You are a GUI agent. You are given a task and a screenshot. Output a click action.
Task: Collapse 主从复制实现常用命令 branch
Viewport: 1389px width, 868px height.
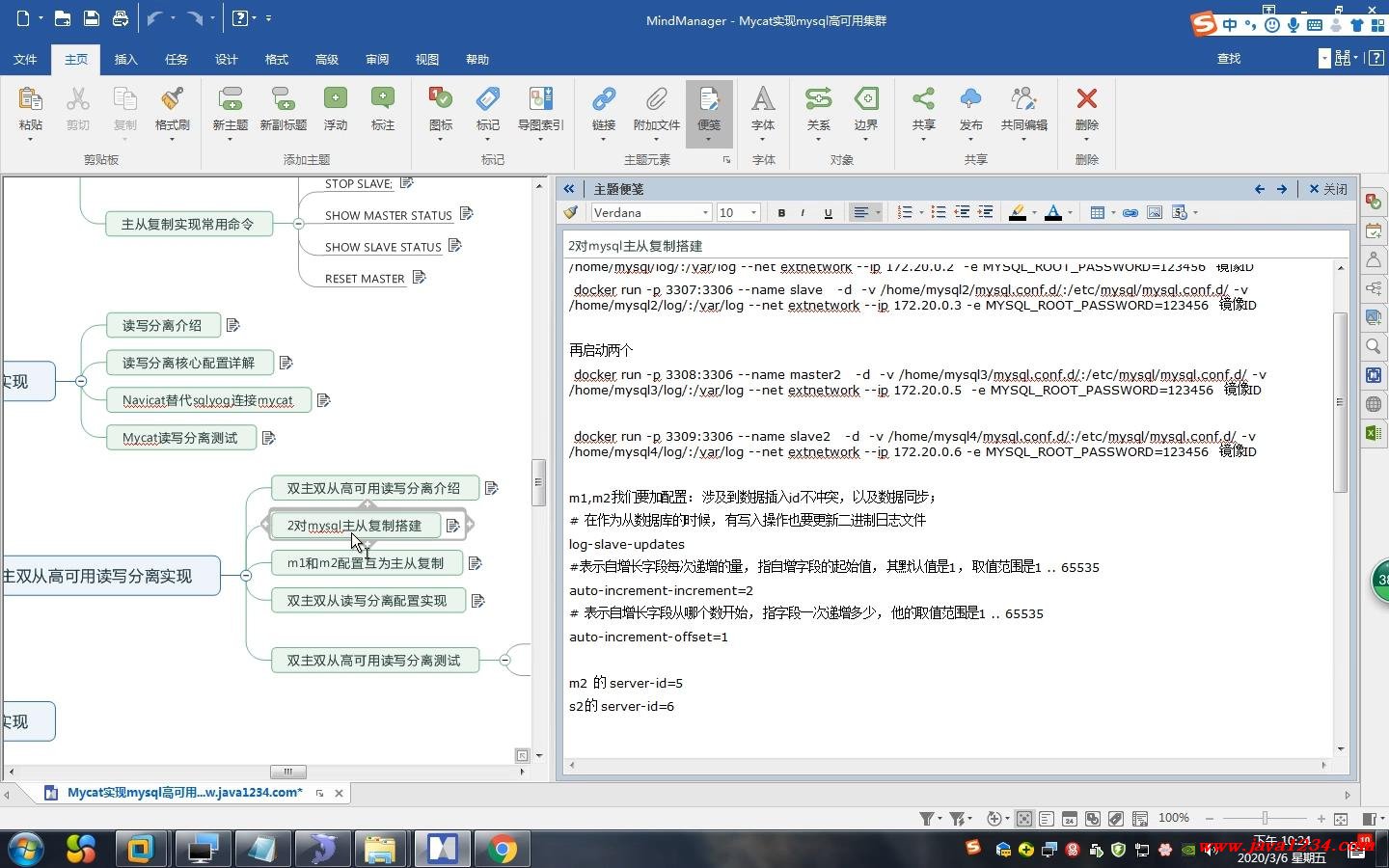pos(298,224)
